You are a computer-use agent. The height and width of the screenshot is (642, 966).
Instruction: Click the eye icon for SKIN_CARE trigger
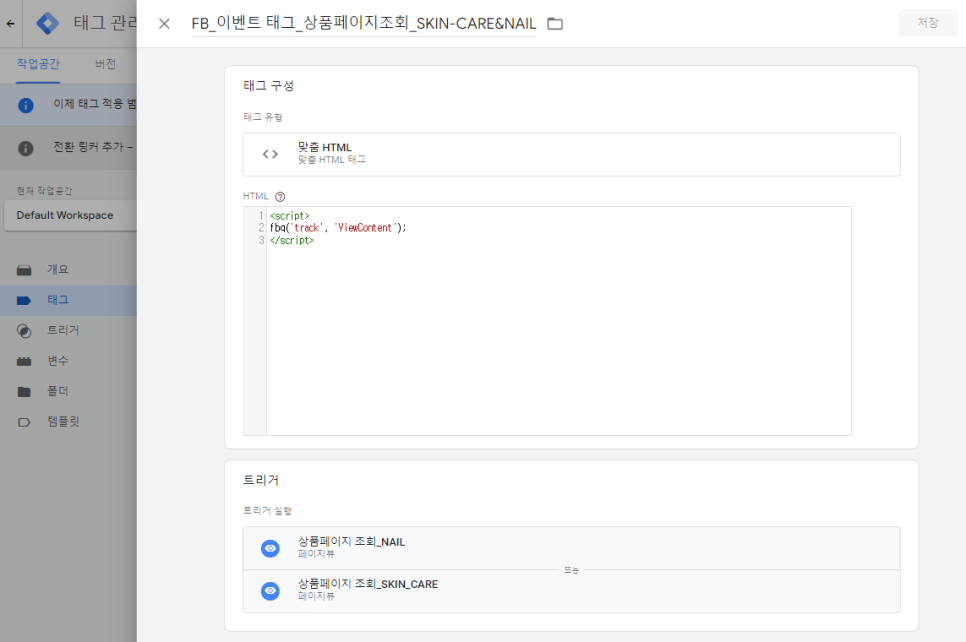(270, 591)
